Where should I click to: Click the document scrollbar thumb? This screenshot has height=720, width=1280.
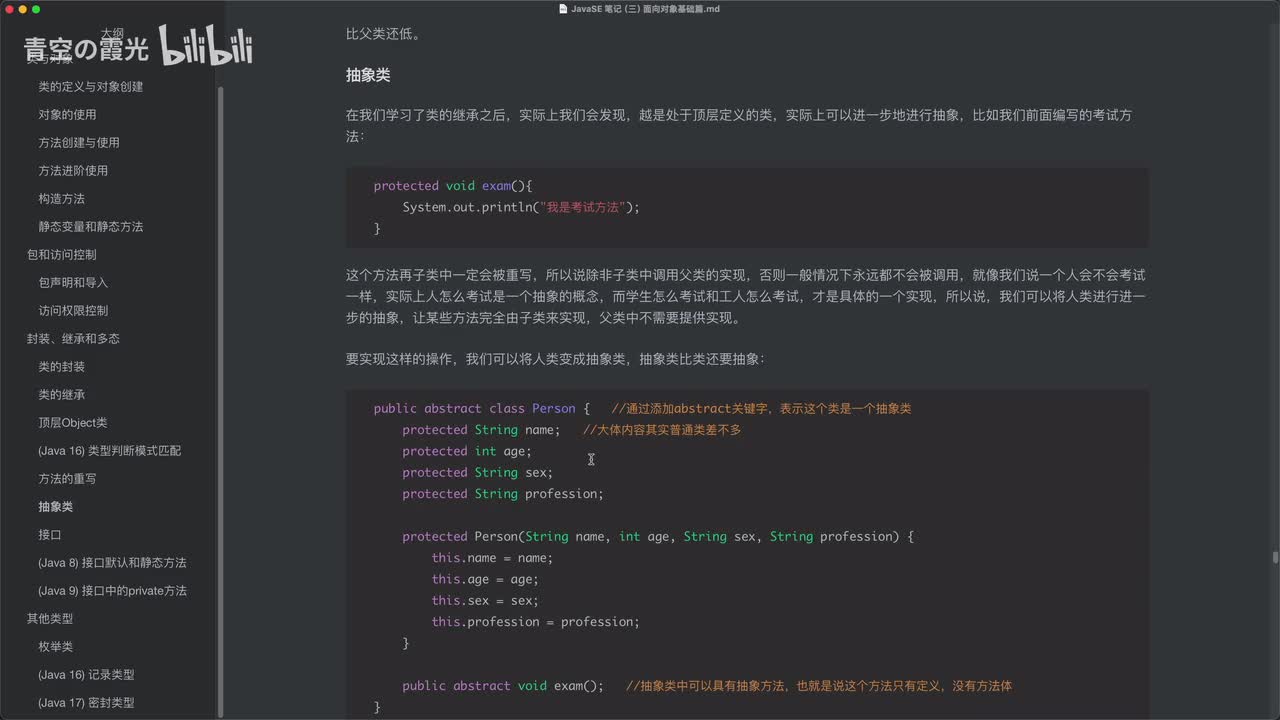click(x=1275, y=558)
